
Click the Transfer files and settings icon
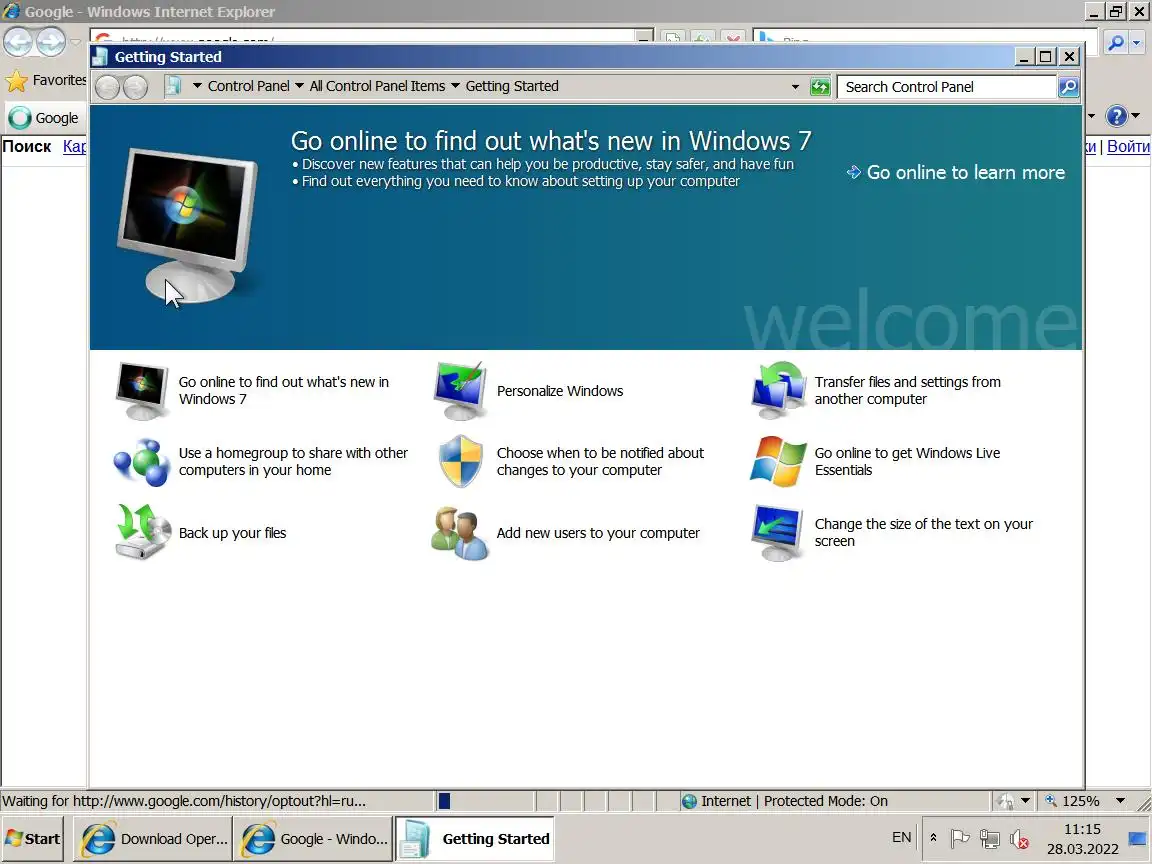(778, 390)
